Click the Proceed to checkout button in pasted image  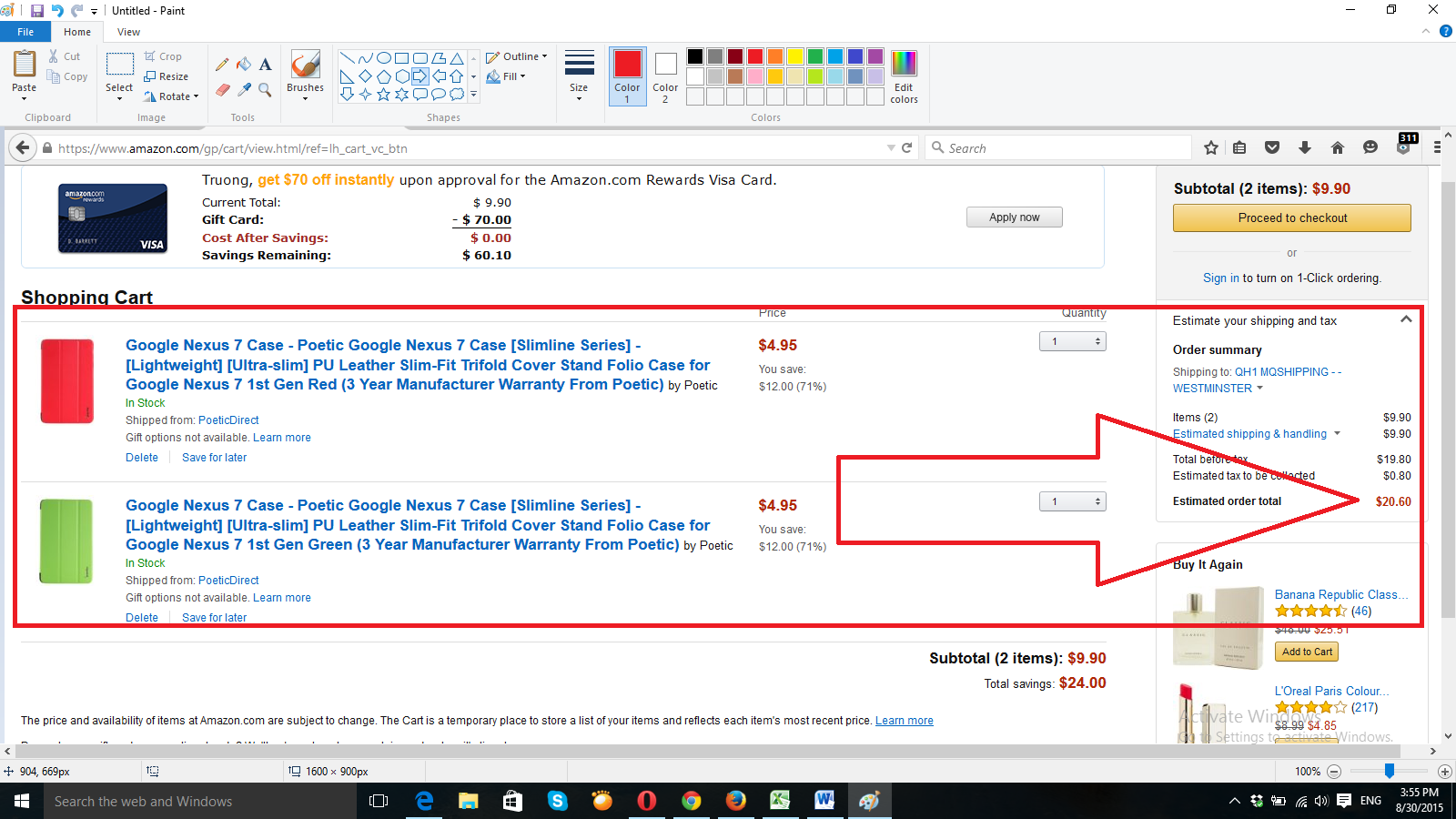point(1292,217)
